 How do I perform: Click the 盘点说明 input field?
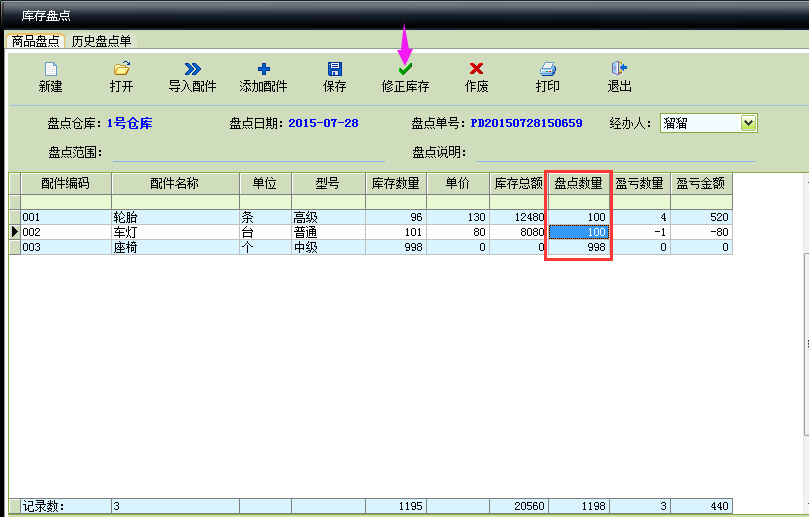[616, 153]
